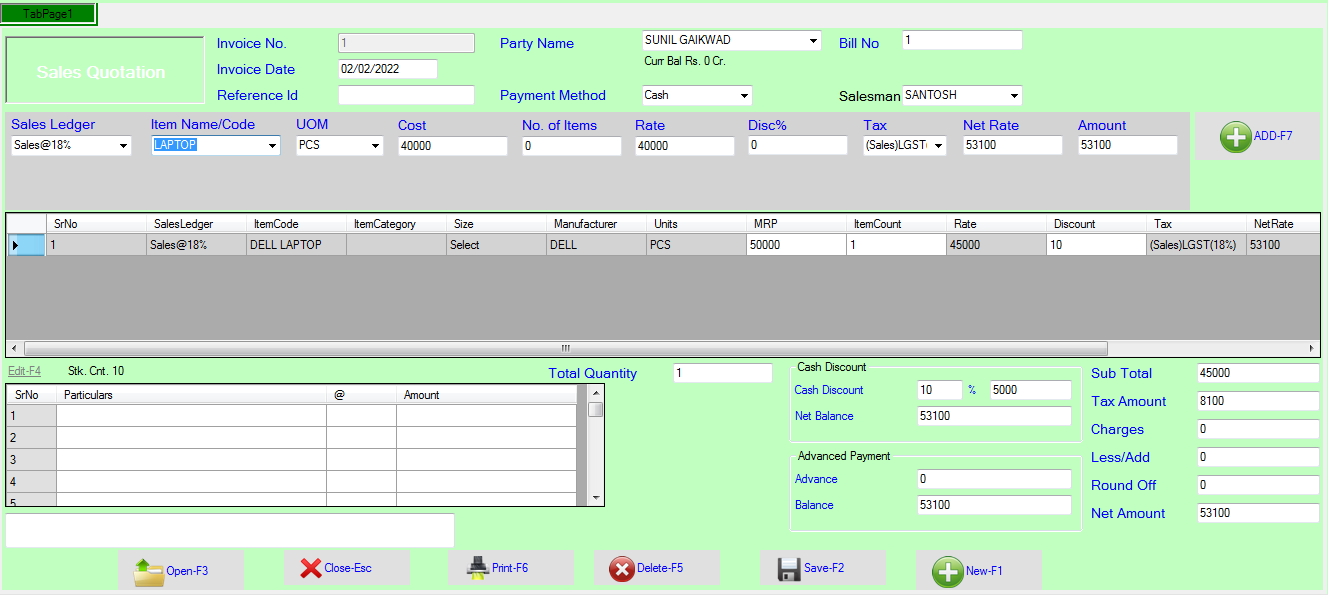Expand the Sales Ledger dropdown
The height and width of the screenshot is (596, 1328).
124,146
